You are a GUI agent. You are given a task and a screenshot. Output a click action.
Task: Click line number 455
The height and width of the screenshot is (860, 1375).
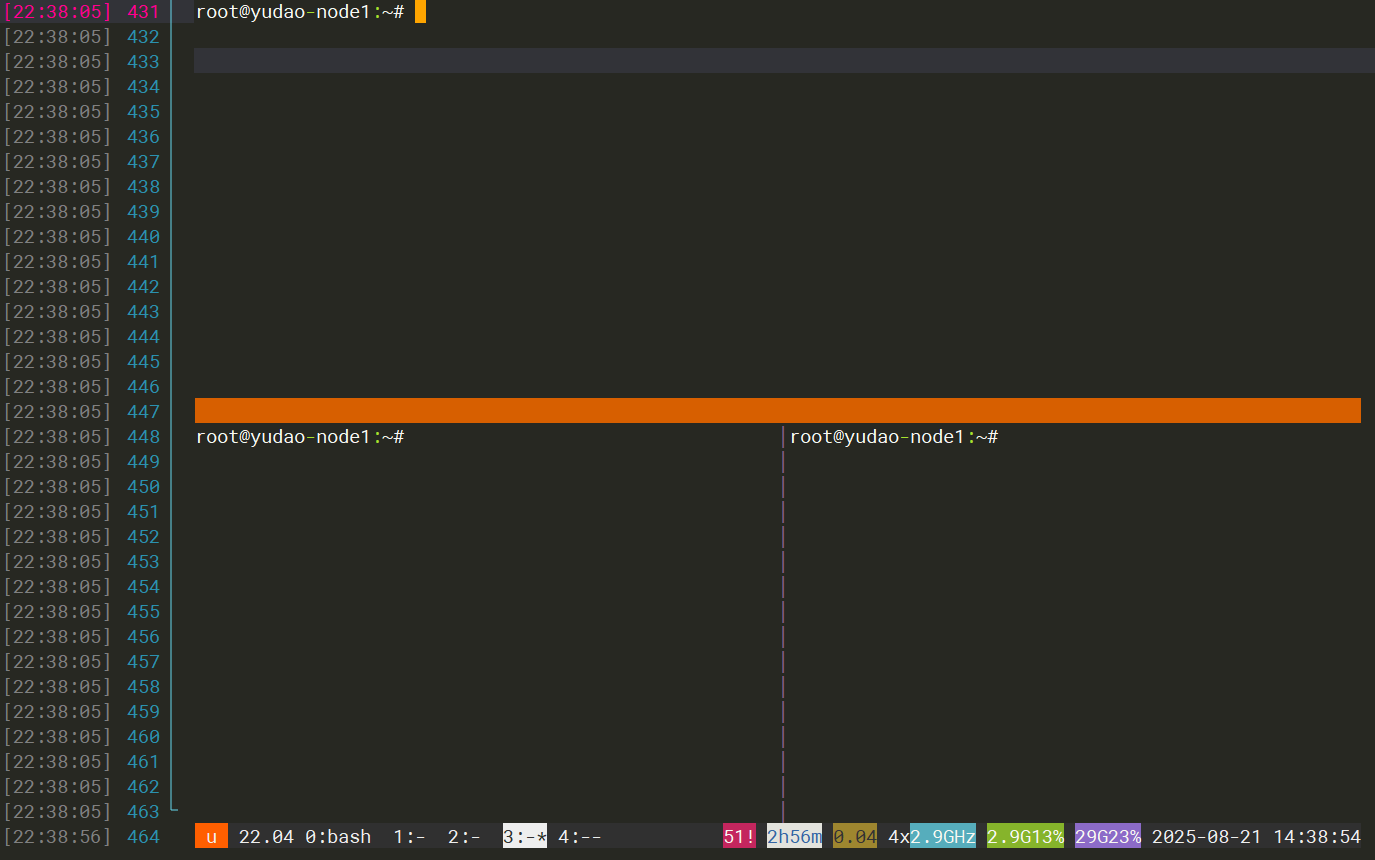click(x=143, y=612)
